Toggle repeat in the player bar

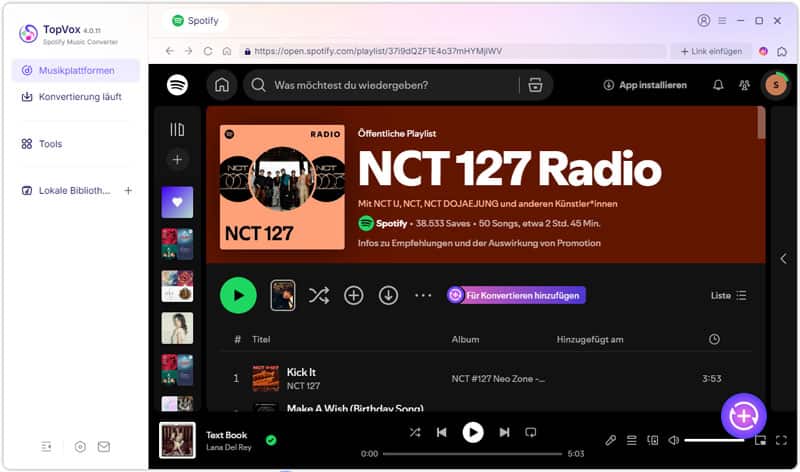(x=531, y=432)
